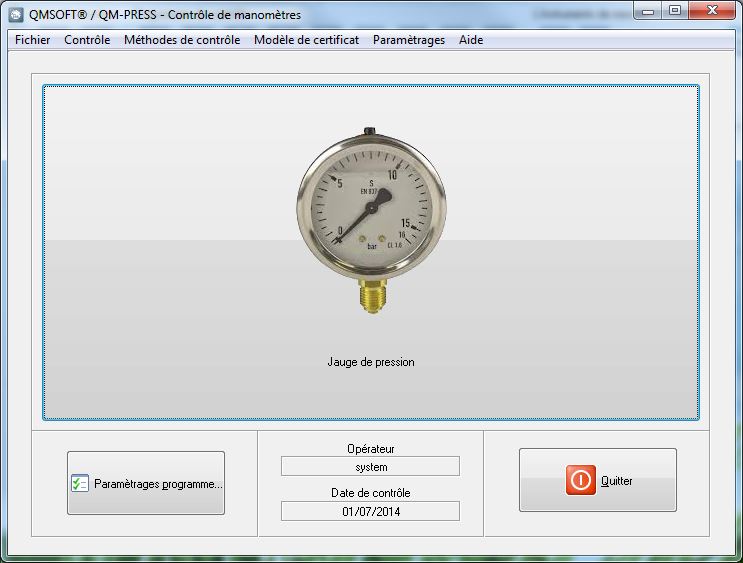This screenshot has height=563, width=743.
Task: Select the Jauge de pression panel
Action: (x=371, y=252)
